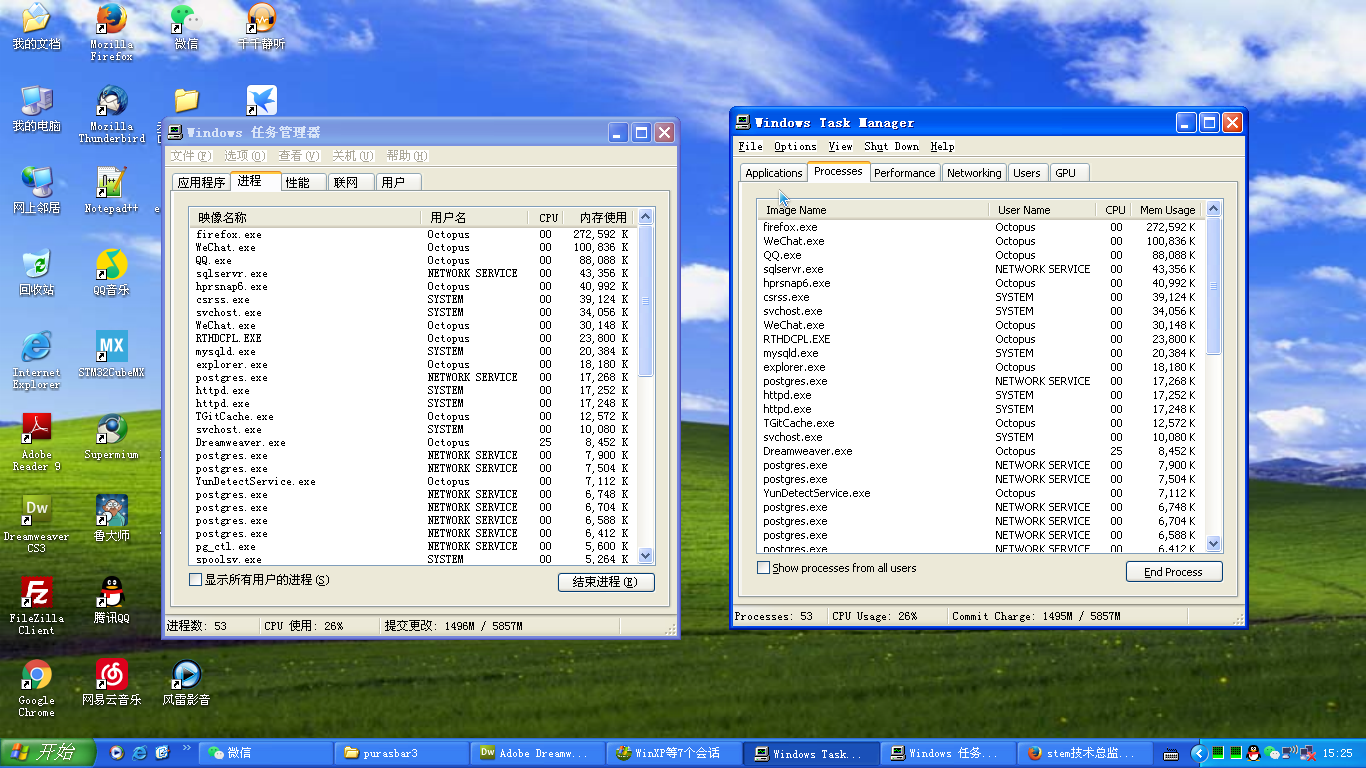Open the View menu in Task Manager

pyautogui.click(x=840, y=146)
